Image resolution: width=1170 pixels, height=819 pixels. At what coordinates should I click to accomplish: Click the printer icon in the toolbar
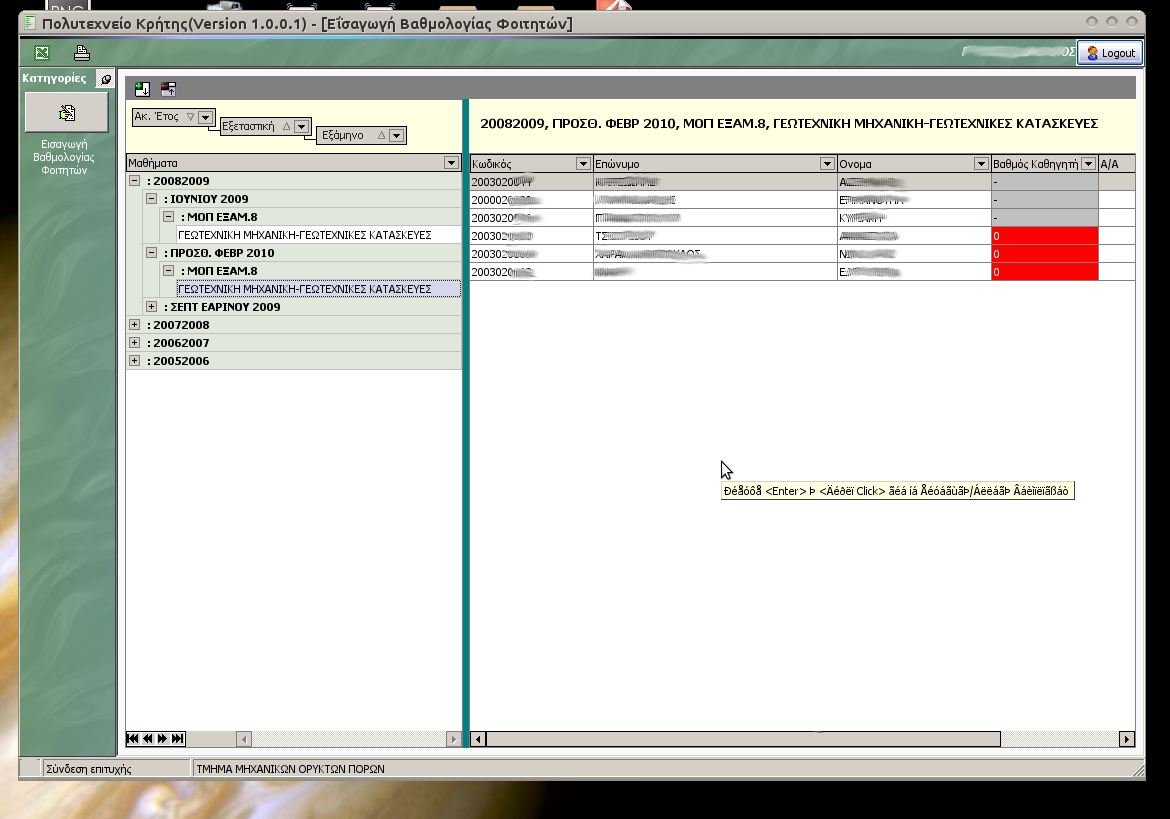point(82,53)
